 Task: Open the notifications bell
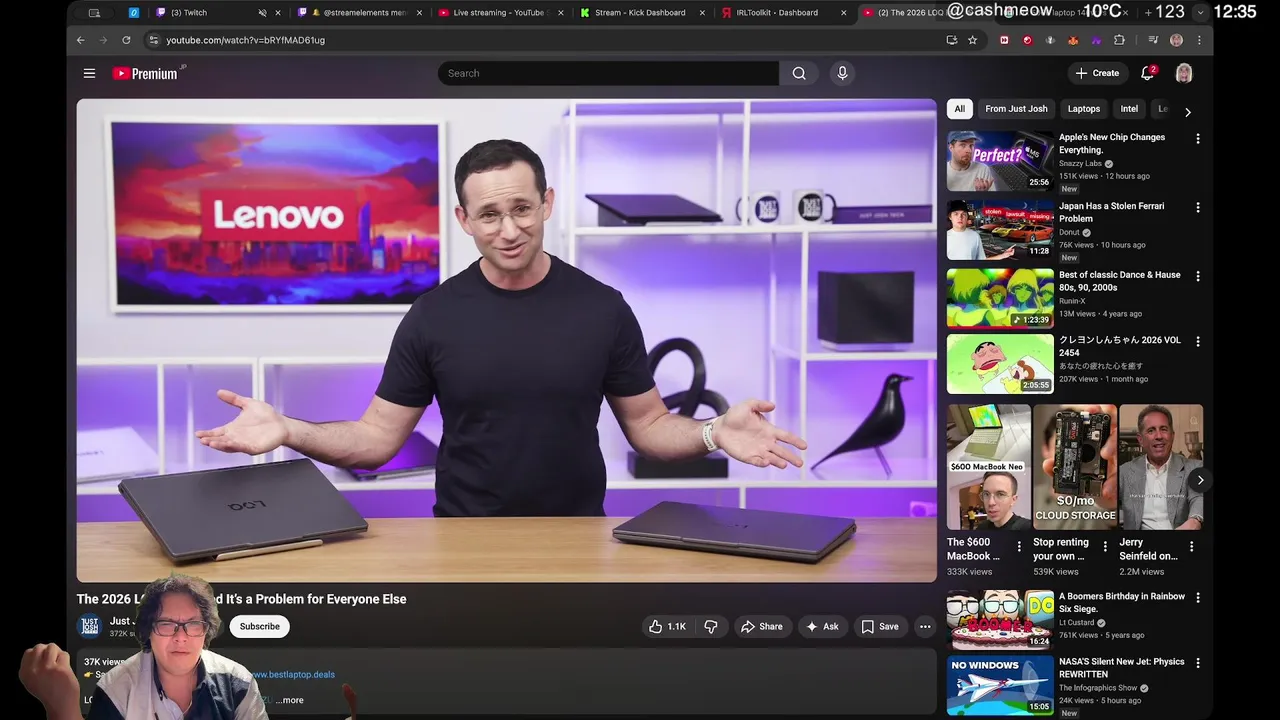(1148, 73)
